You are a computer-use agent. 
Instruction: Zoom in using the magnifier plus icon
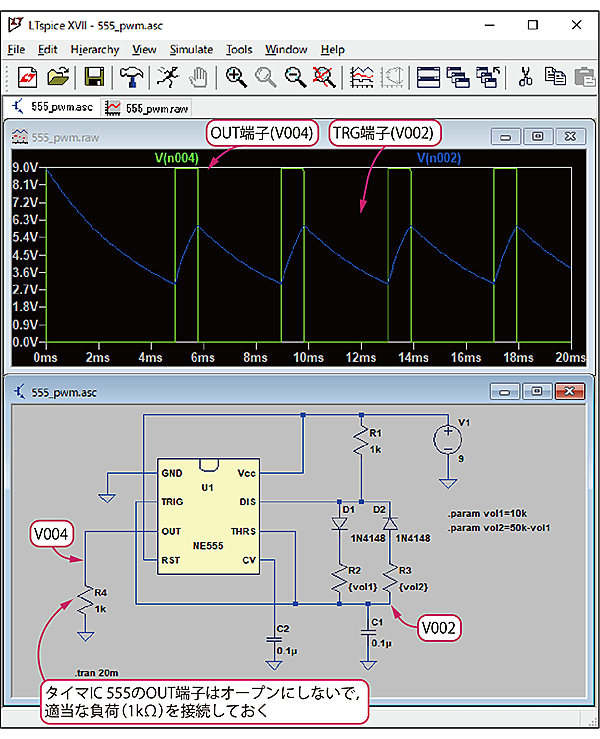(236, 76)
